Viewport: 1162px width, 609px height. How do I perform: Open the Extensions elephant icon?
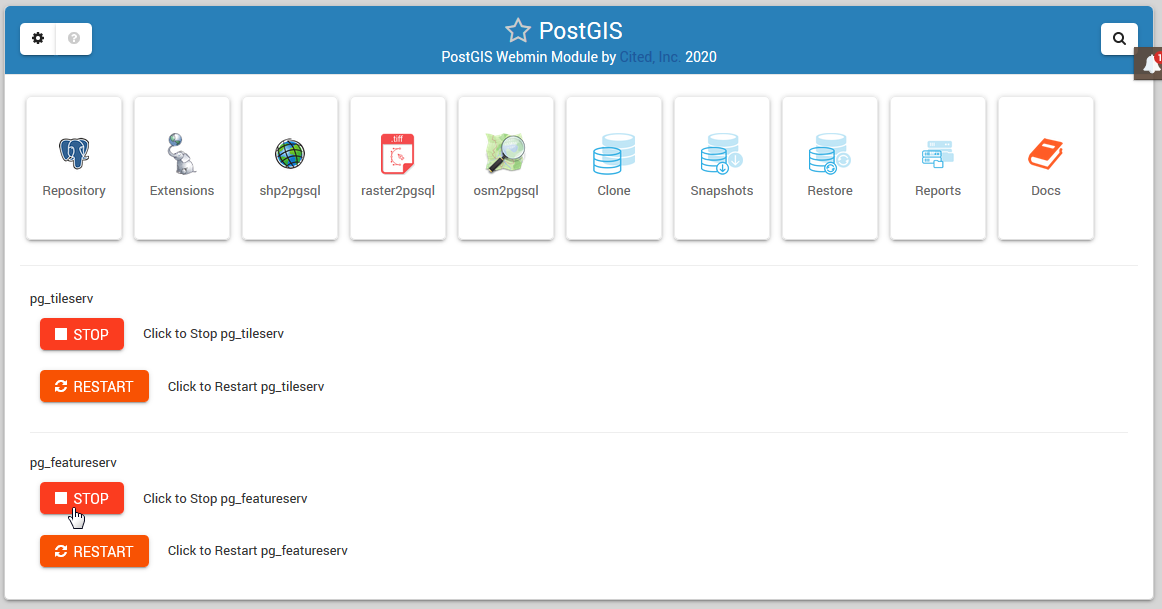[182, 155]
